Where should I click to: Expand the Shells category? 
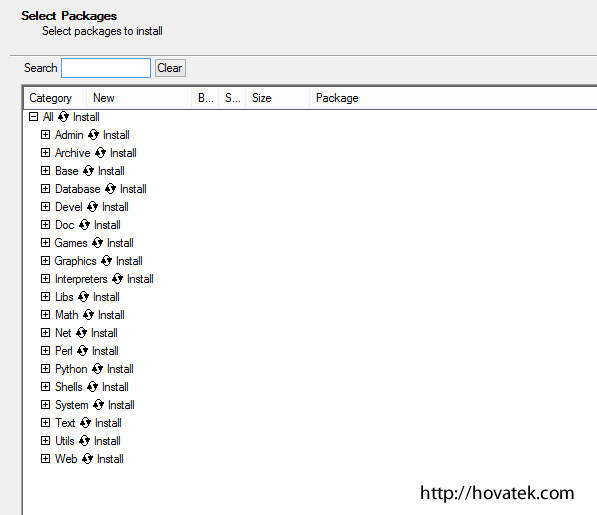45,386
